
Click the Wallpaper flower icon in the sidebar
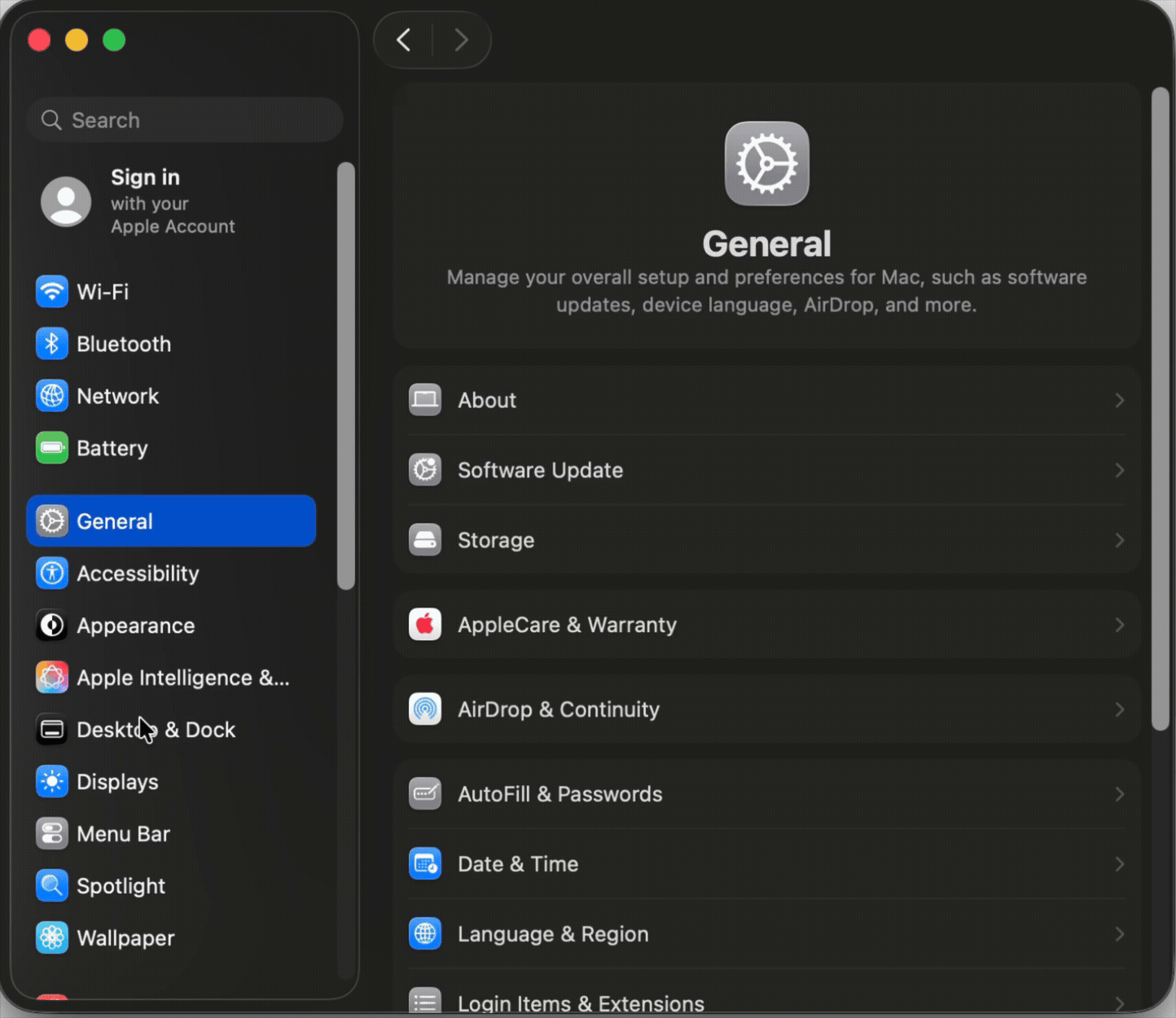pos(52,938)
